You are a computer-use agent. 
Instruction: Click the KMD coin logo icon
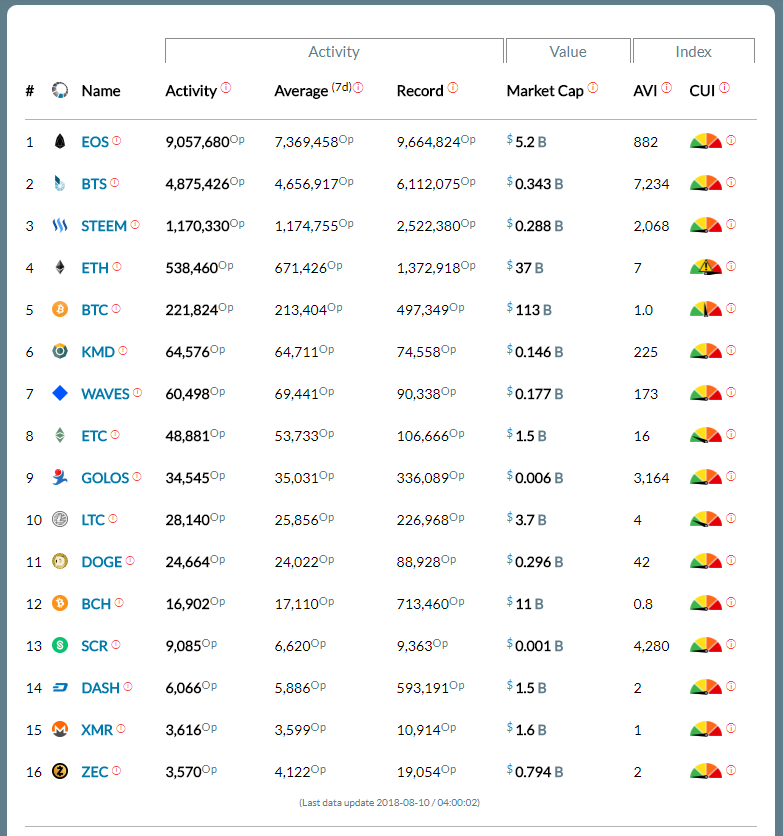click(x=60, y=351)
